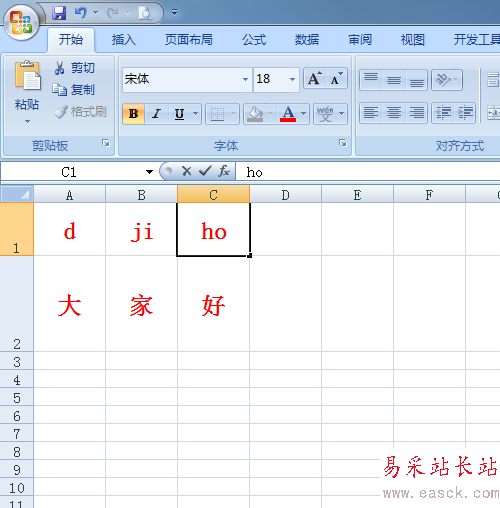The width and height of the screenshot is (500, 508).
Task: Confirm the entry with the checkmark icon
Action: coord(205,171)
